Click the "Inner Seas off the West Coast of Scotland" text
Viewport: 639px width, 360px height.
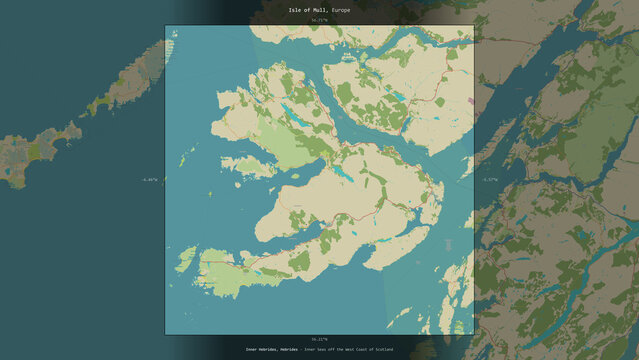[x=348, y=349]
